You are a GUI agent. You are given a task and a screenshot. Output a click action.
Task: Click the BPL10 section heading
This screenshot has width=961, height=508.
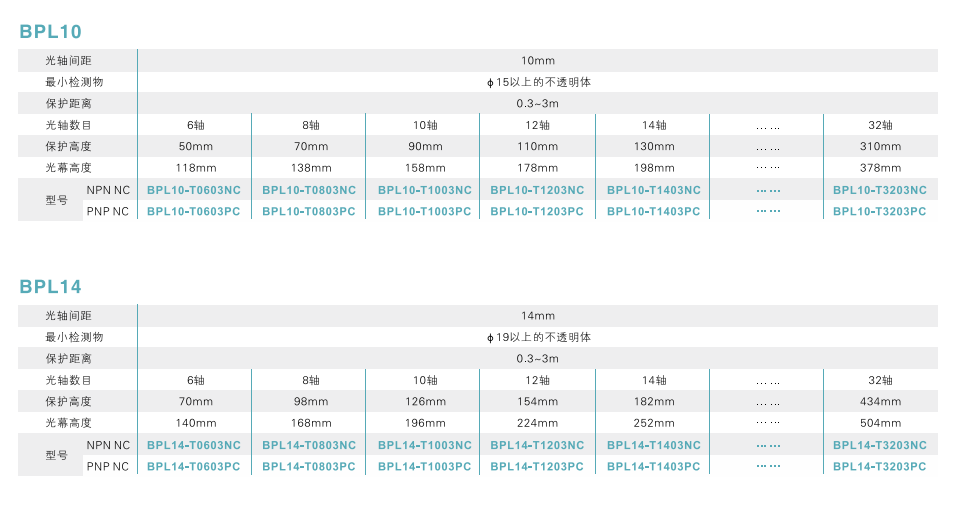point(51,32)
